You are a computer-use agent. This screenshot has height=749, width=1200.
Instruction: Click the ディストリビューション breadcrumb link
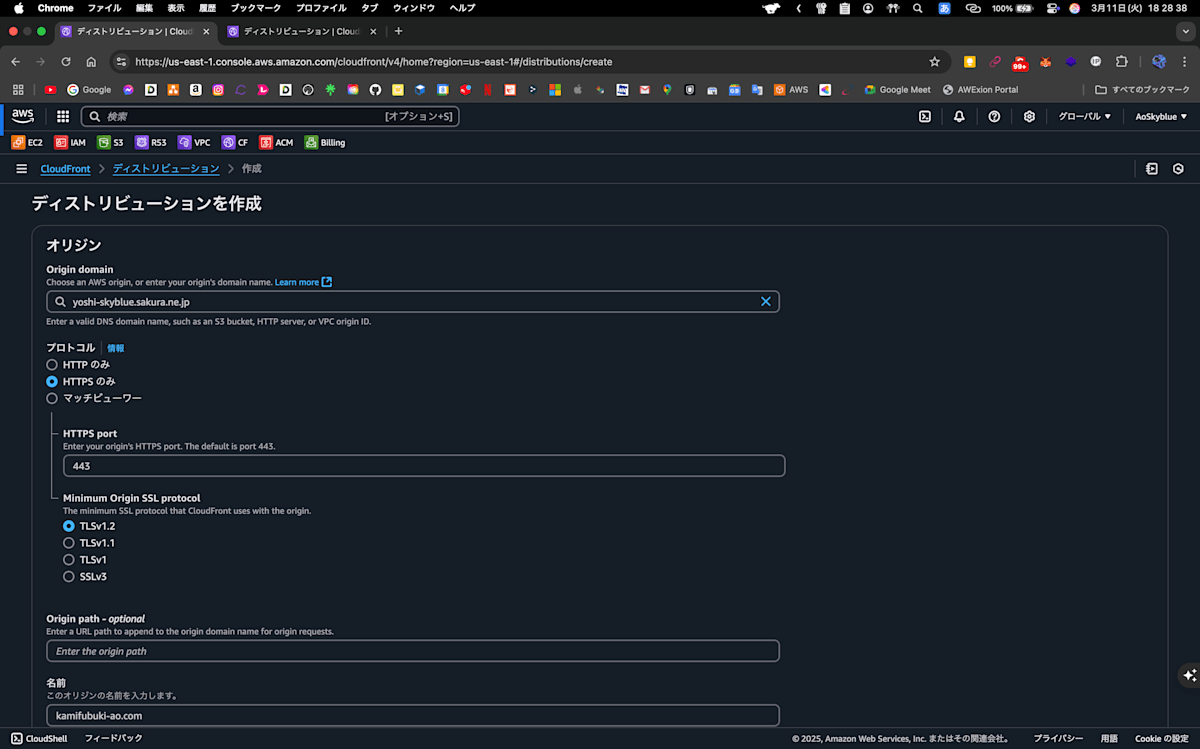tap(166, 169)
